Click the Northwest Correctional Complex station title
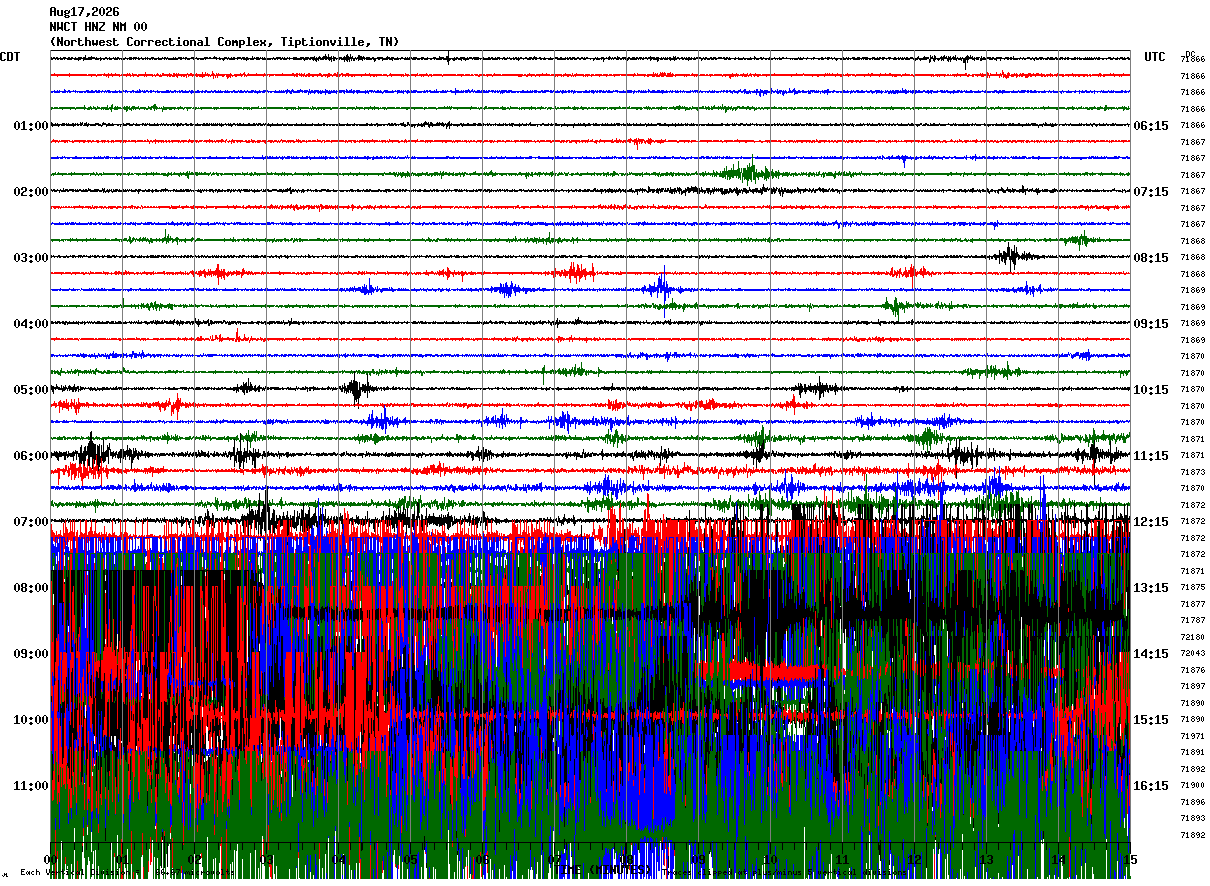 click(x=224, y=42)
